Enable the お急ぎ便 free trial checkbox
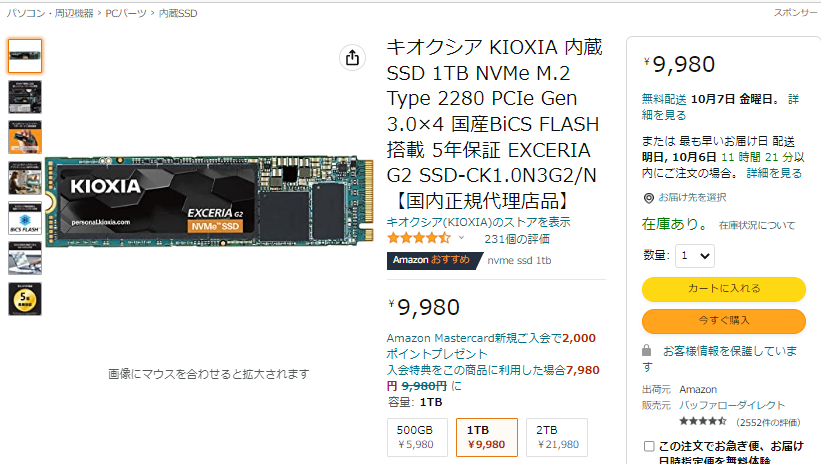 (x=649, y=446)
